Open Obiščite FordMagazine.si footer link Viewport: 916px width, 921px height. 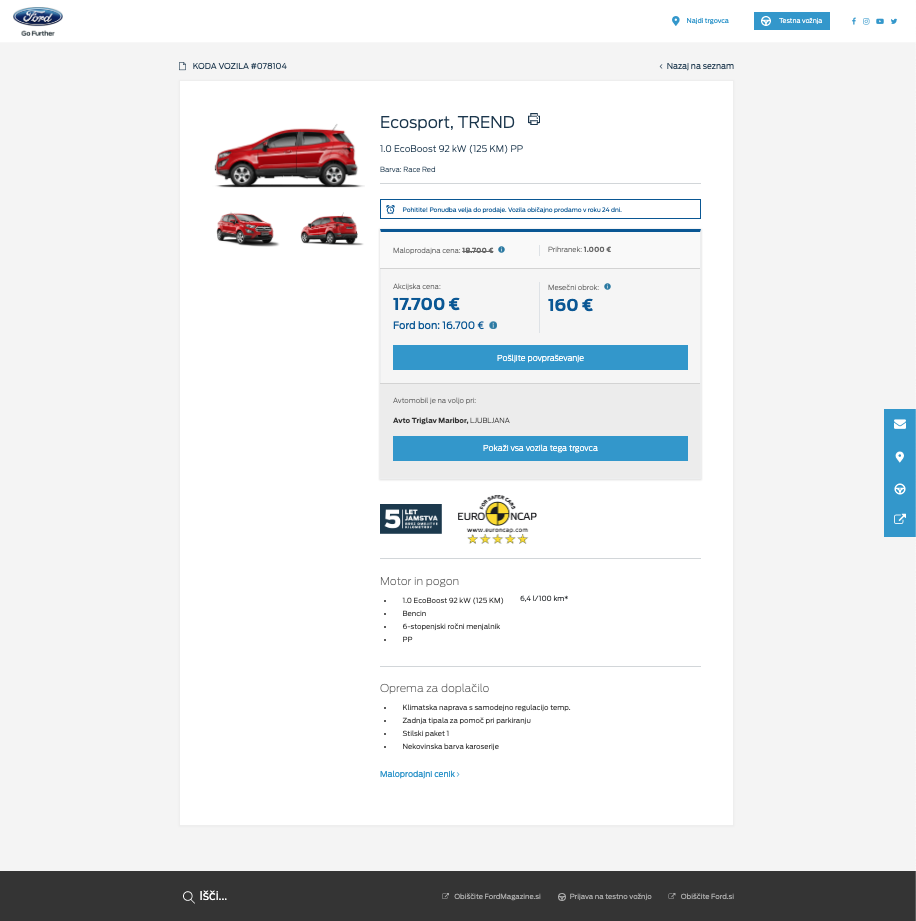491,897
